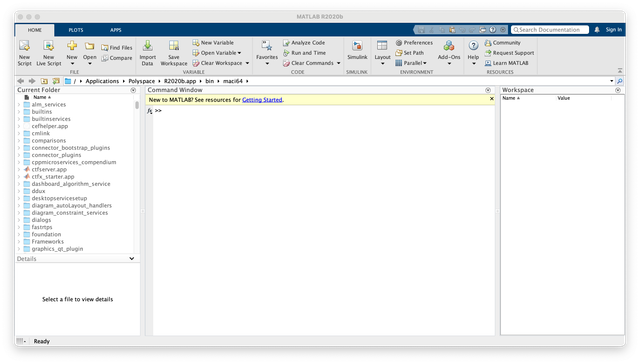
Task: Create a New Live Script
Action: coord(49,53)
